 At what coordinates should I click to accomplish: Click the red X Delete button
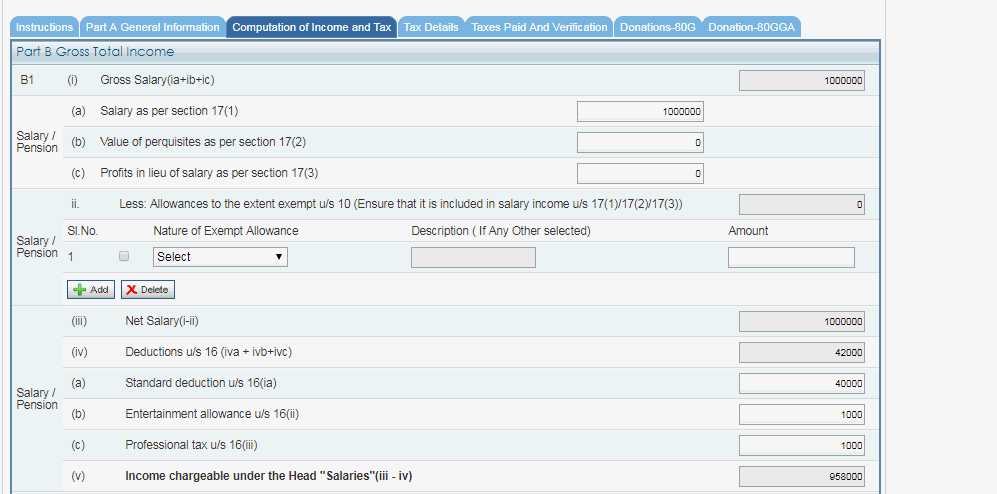click(x=148, y=290)
